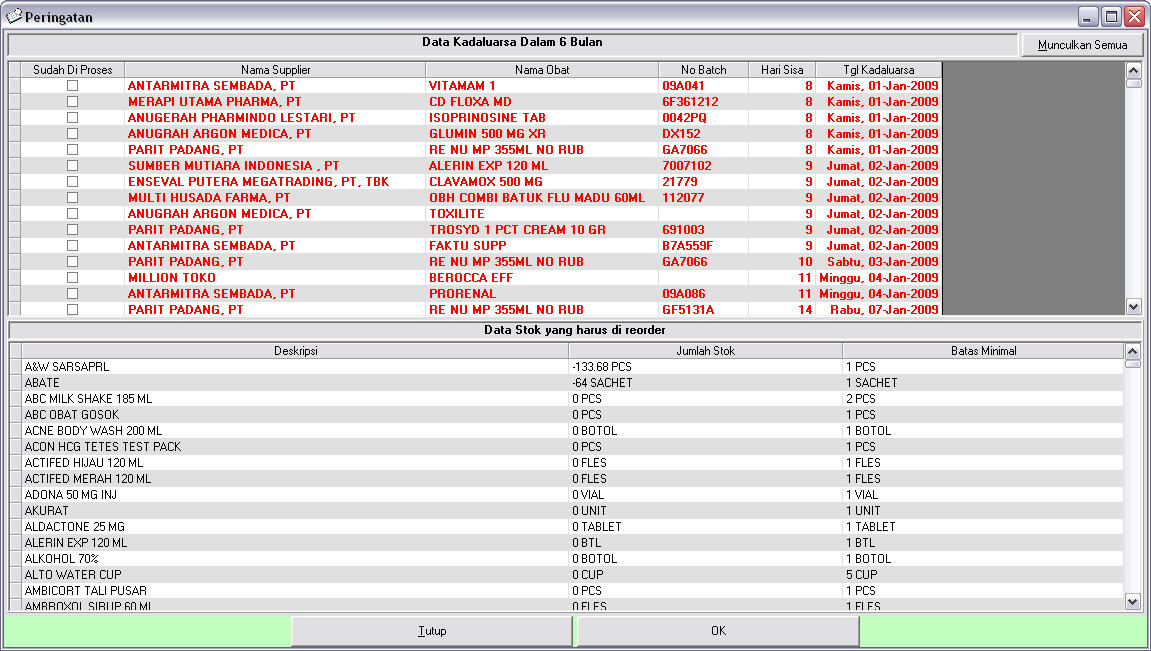1151x651 pixels.
Task: Select row header of VITAMAM 1 row
Action: [15, 86]
